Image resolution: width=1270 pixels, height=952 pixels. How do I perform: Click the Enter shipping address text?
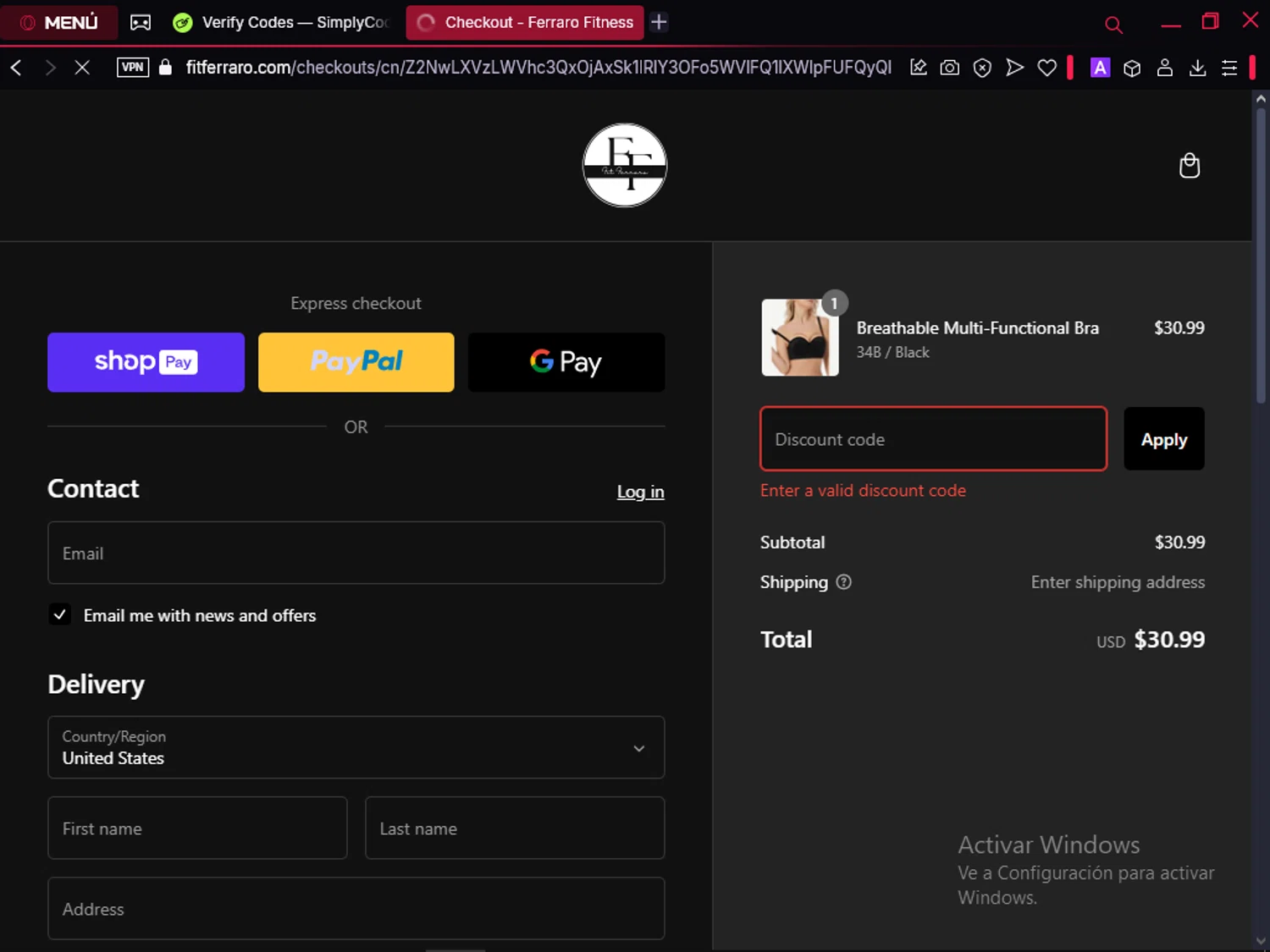[1118, 582]
